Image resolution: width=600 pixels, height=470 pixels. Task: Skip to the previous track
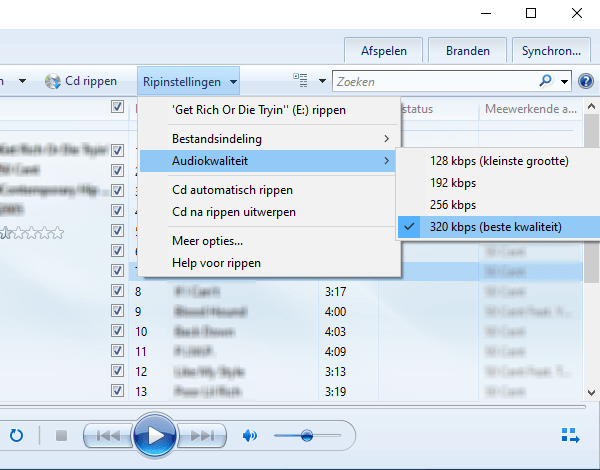click(109, 436)
